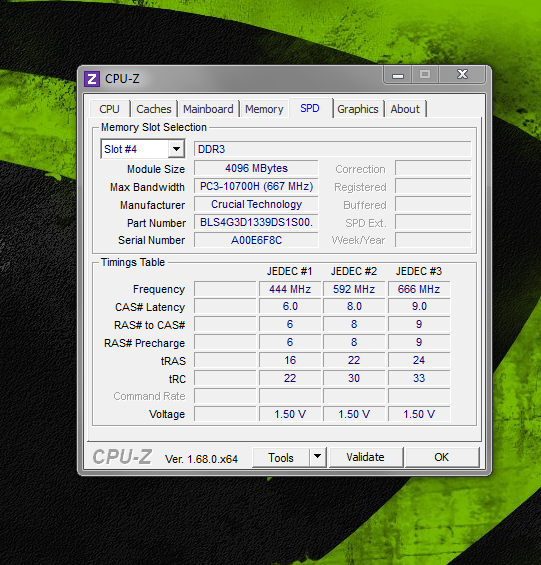Click serial number A00E6F8C
The image size is (541, 565).
256,240
